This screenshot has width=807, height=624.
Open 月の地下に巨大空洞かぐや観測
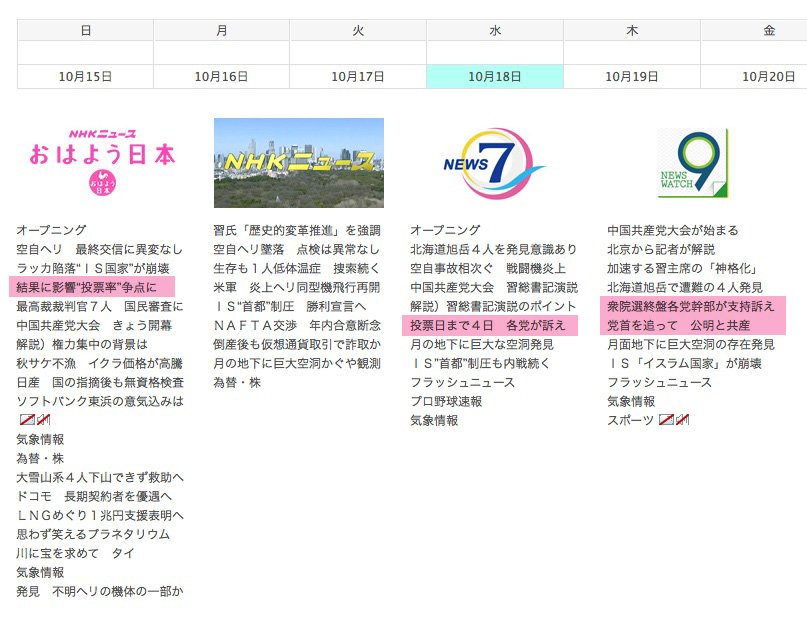[x=297, y=363]
